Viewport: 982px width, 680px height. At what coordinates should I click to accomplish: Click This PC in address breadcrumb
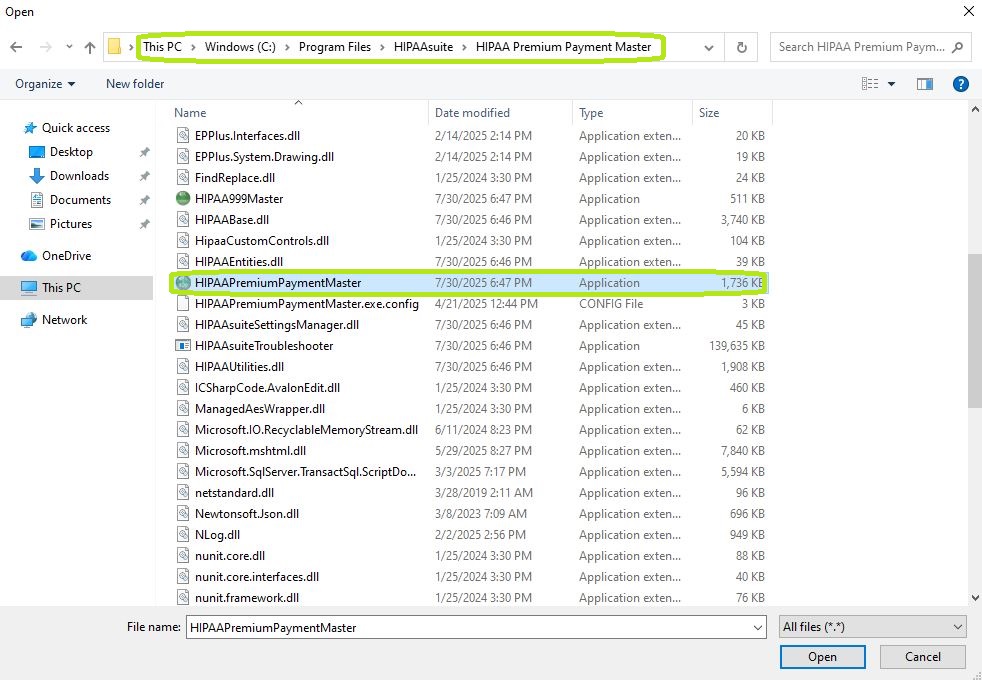click(162, 47)
